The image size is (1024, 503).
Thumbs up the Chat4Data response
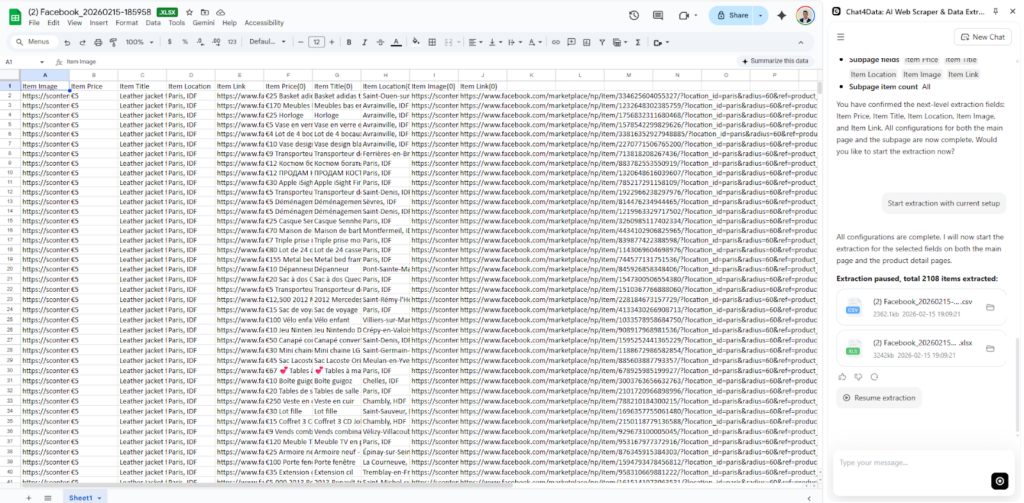[x=842, y=377]
